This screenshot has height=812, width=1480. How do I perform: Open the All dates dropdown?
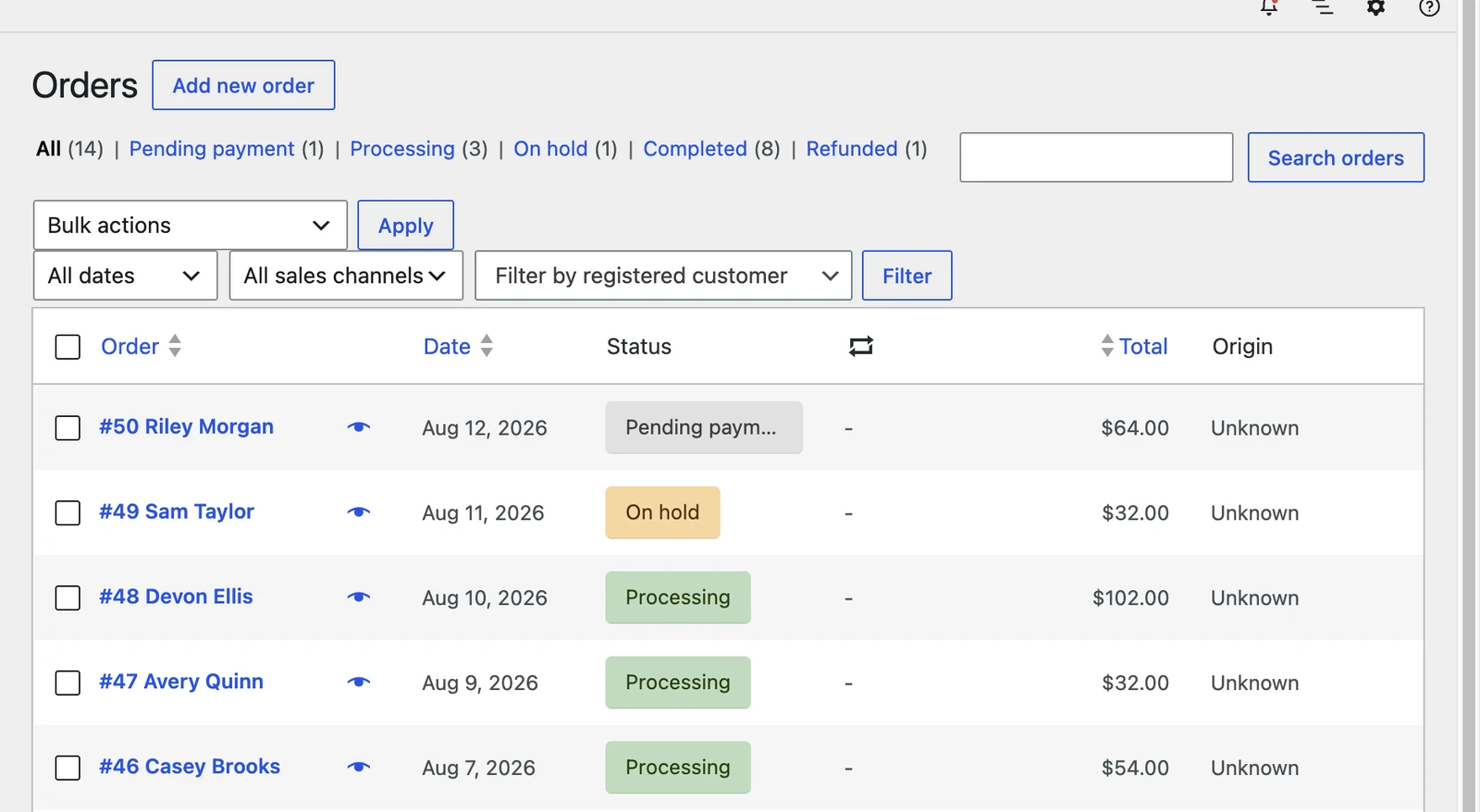[x=125, y=276]
